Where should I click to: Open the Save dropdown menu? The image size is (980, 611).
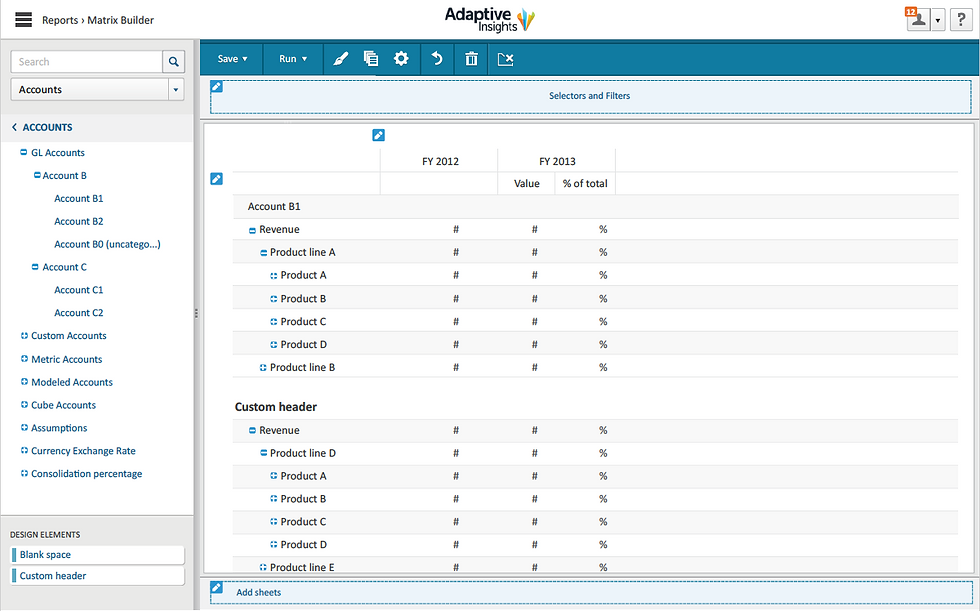(232, 59)
